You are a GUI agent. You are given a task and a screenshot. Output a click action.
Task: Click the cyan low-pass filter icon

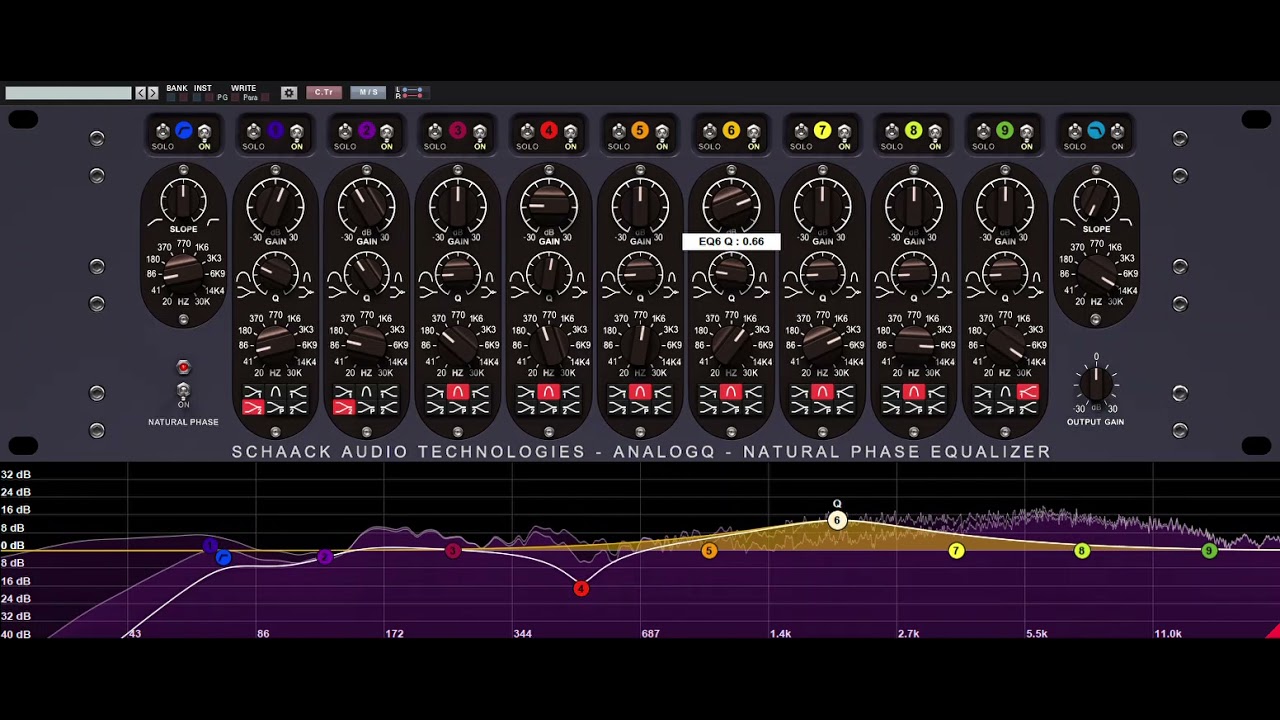[1096, 131]
